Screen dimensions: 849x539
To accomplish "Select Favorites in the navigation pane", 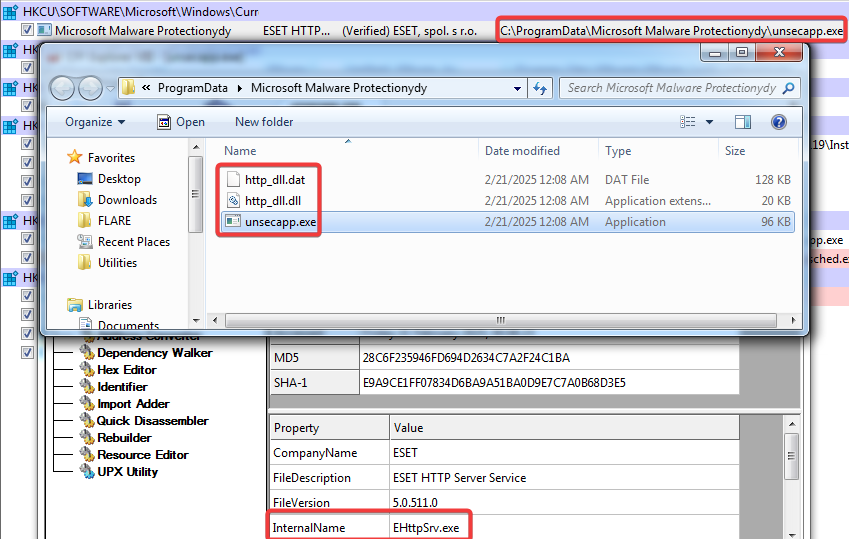I will (x=111, y=158).
